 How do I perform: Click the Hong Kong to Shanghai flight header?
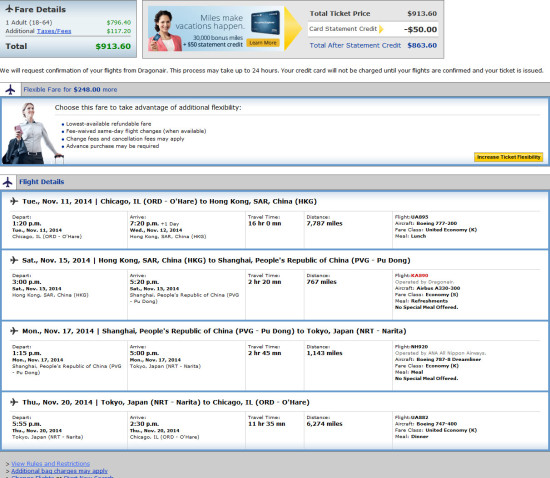point(216,260)
